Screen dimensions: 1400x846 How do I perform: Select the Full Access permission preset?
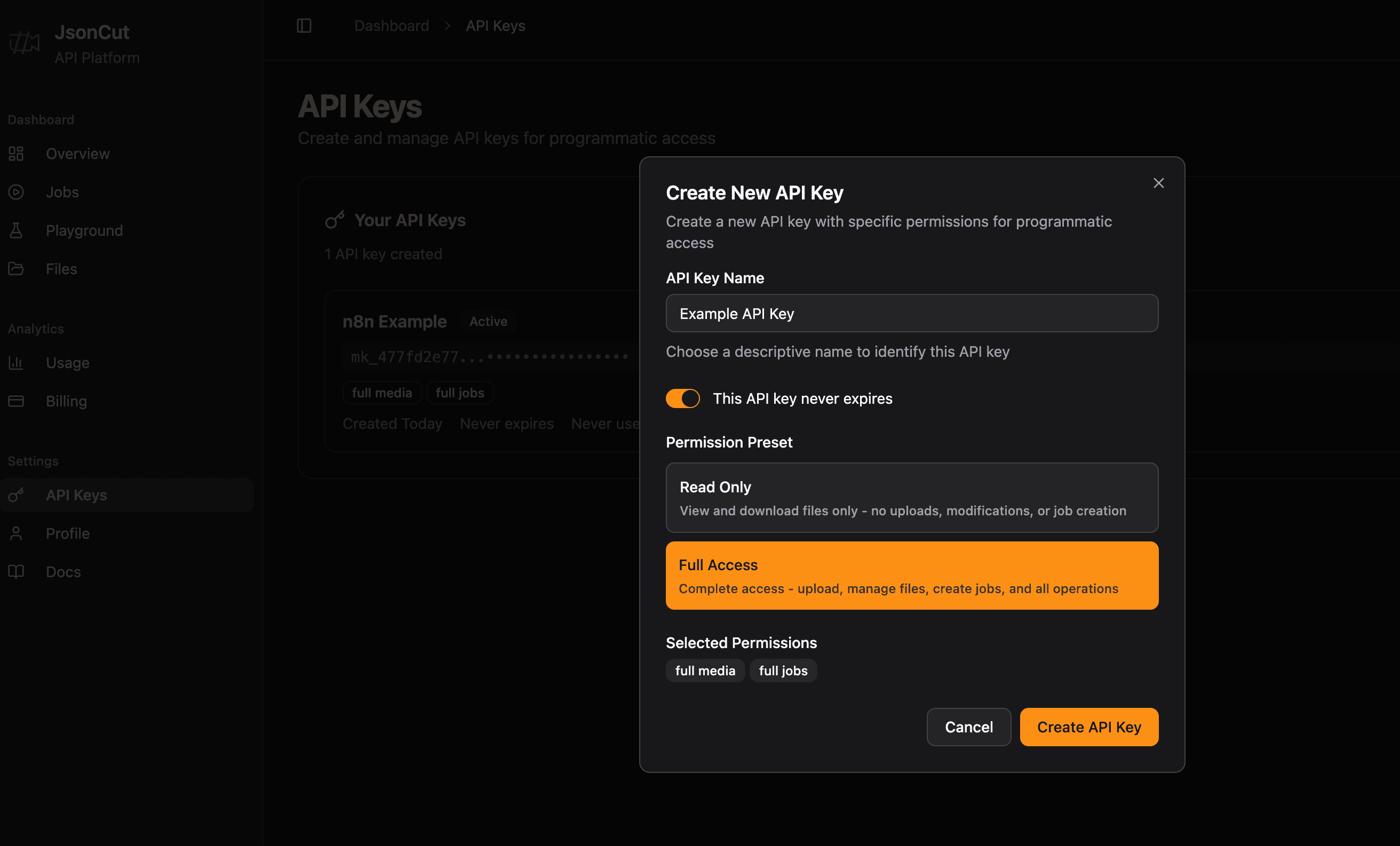[911, 576]
